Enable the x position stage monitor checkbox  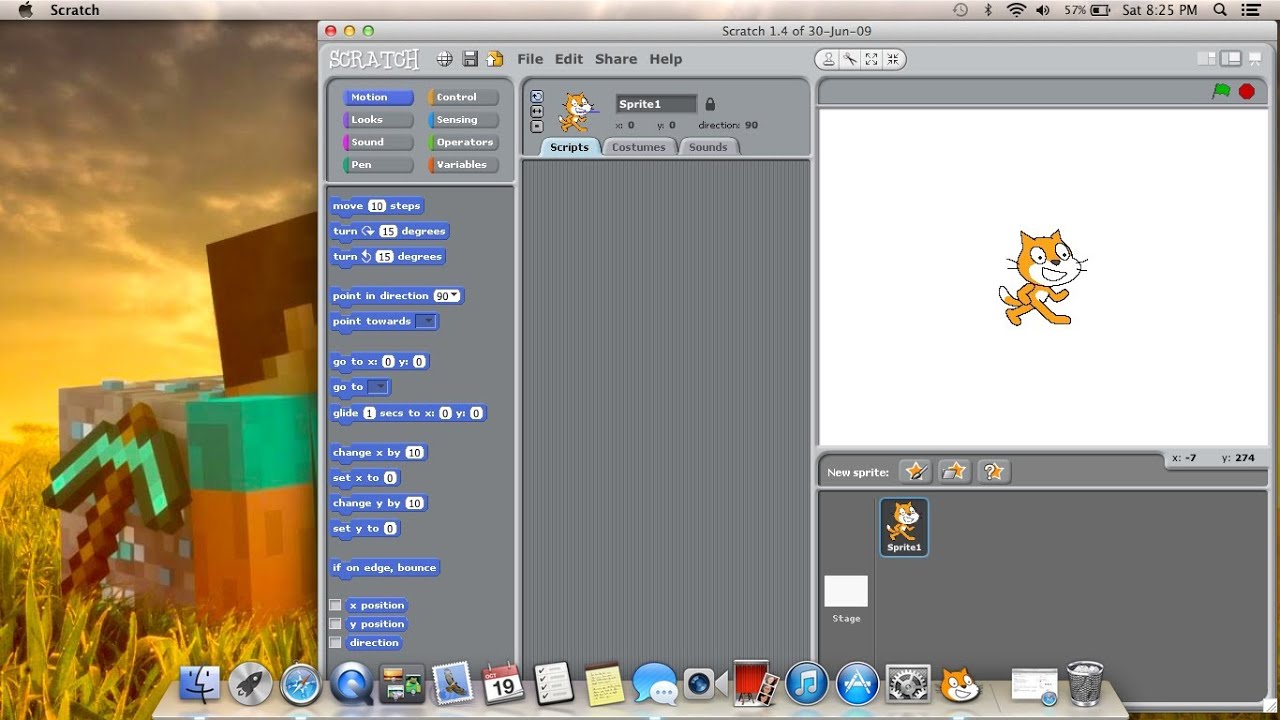pos(335,605)
